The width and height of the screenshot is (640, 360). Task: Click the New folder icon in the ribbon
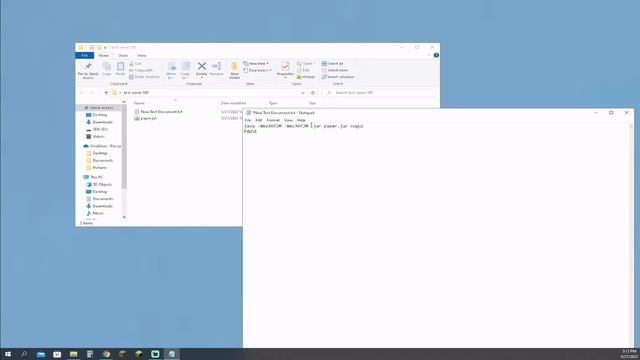tap(234, 70)
